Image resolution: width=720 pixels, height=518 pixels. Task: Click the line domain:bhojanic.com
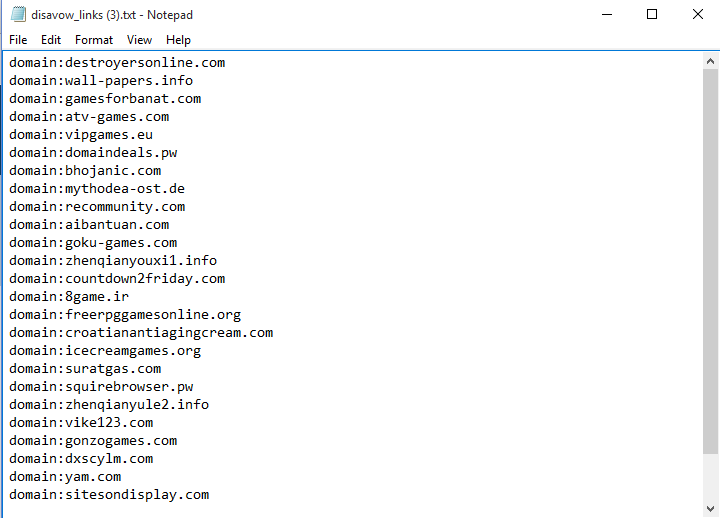tap(85, 170)
